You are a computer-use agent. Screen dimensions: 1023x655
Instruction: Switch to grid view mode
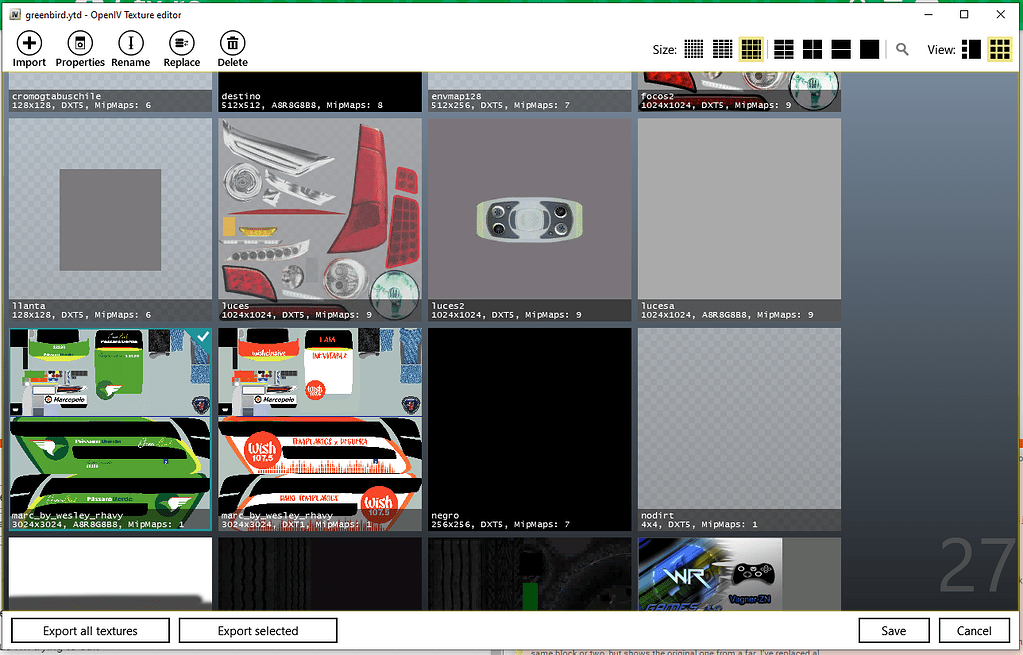tap(999, 47)
